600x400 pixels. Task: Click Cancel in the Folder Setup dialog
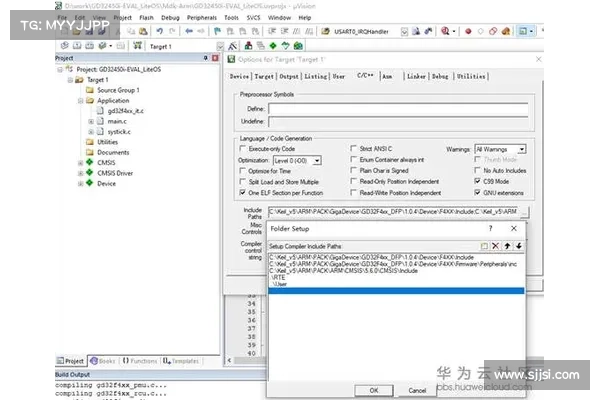click(417, 390)
